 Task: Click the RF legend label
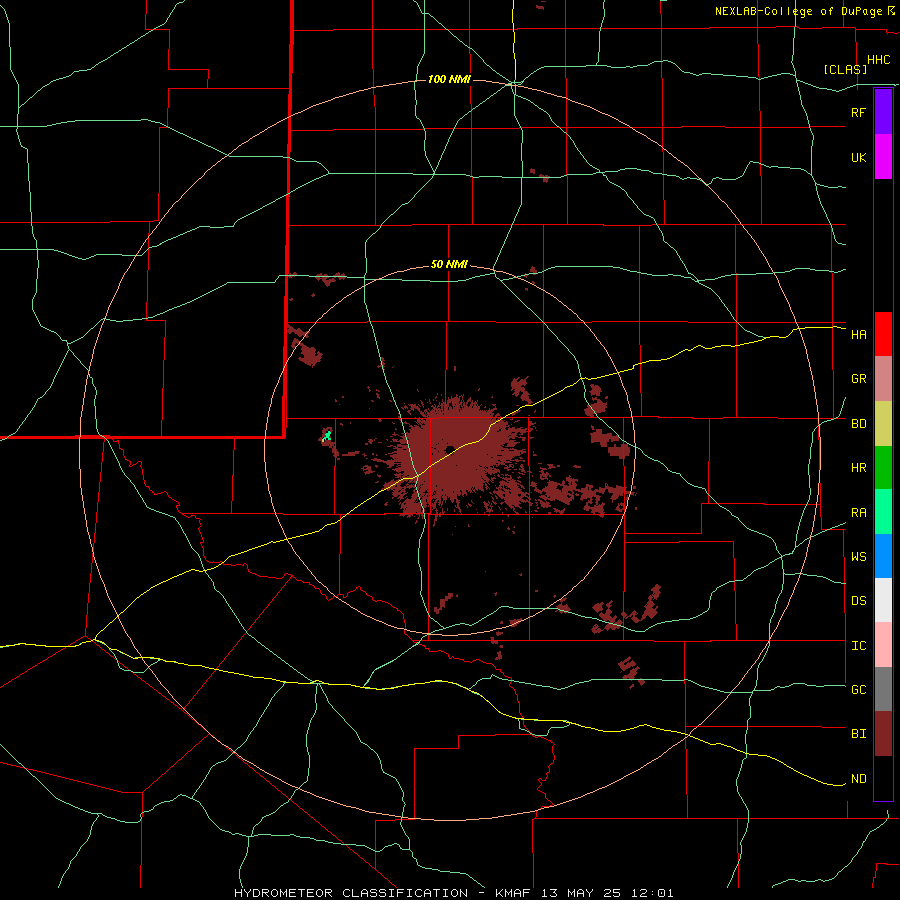(x=858, y=112)
